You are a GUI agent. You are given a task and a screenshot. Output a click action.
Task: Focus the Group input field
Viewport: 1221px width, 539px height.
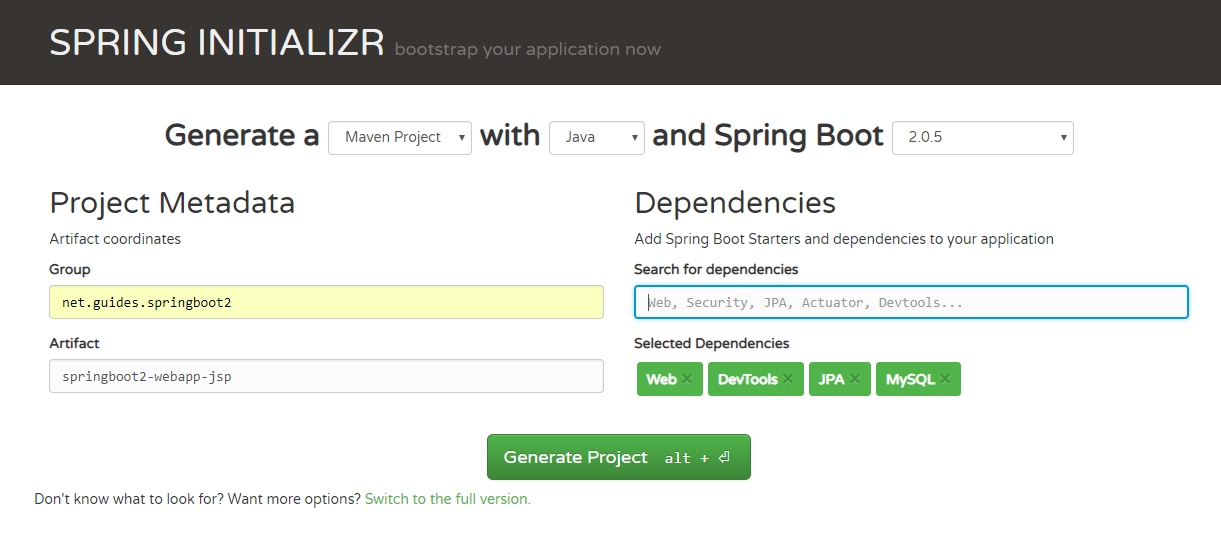click(x=326, y=302)
